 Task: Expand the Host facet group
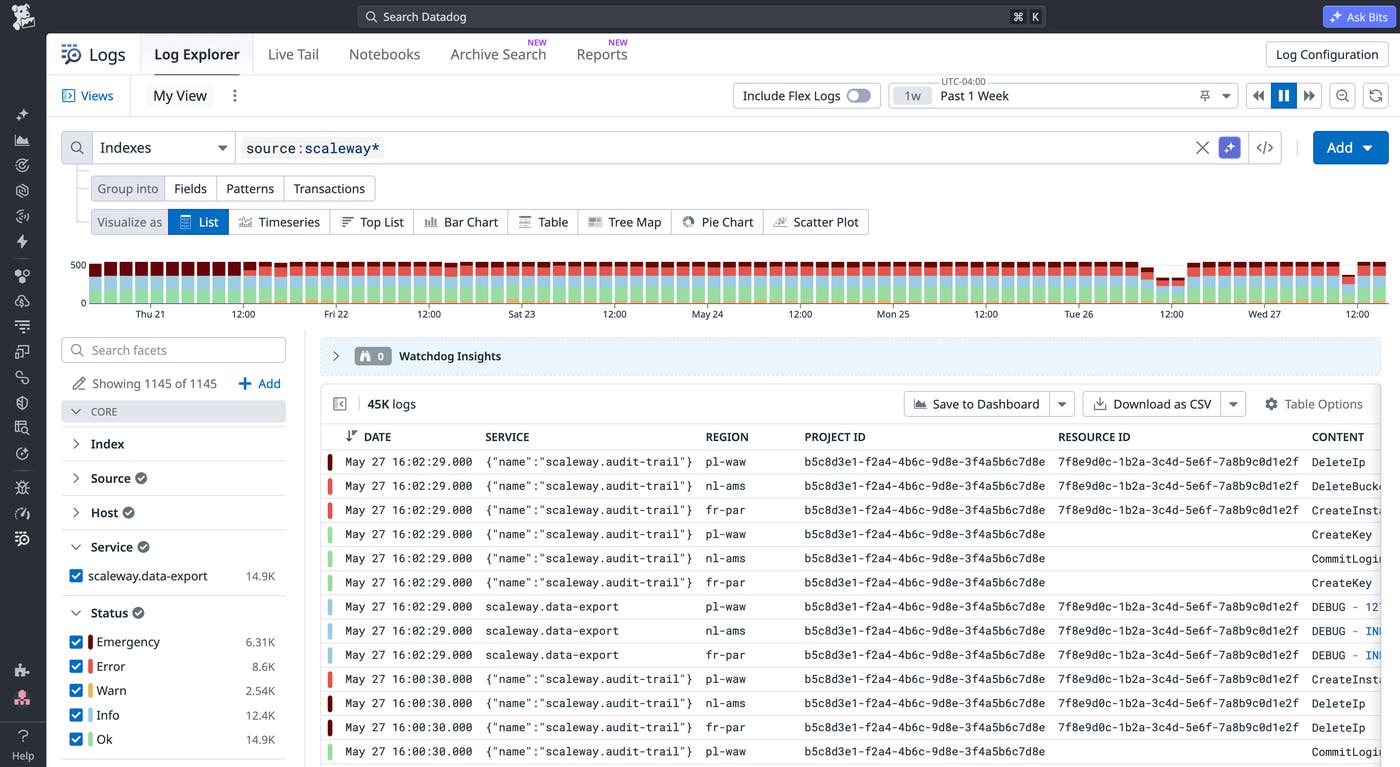coord(76,513)
